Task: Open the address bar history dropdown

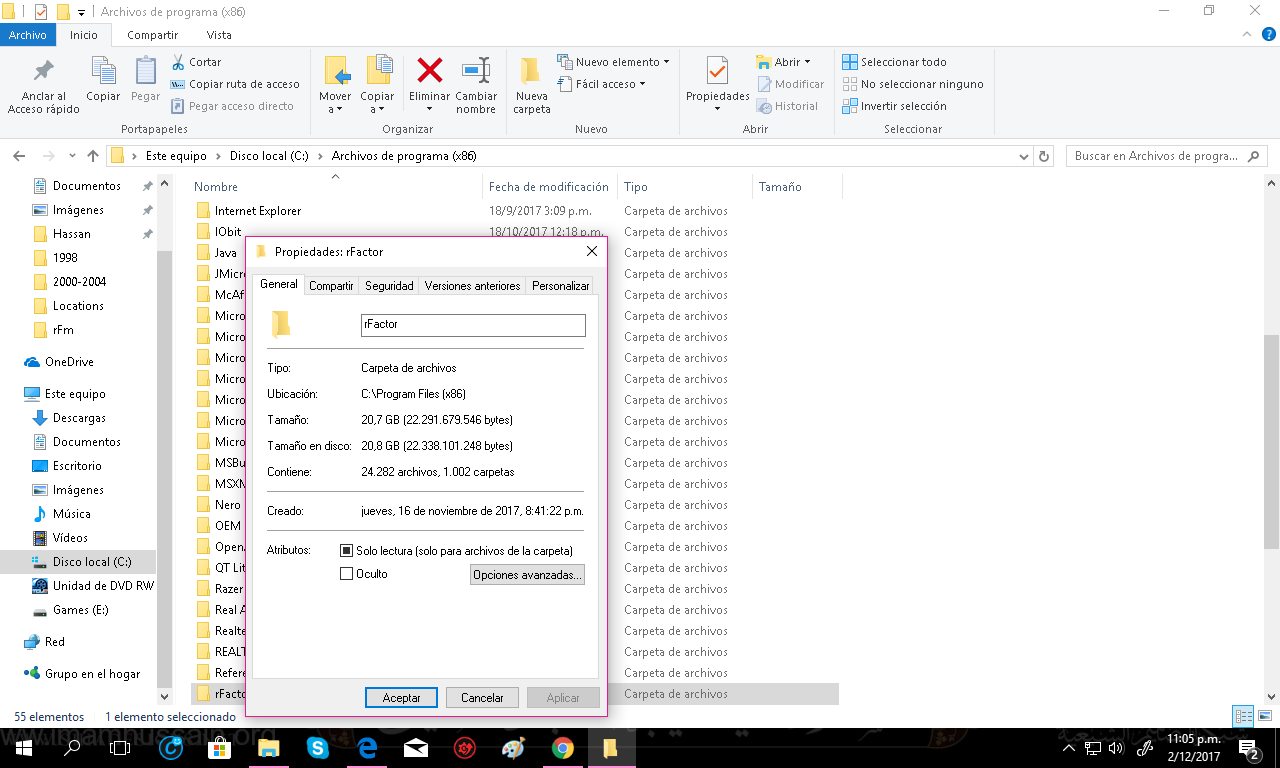Action: pyautogui.click(x=1023, y=156)
